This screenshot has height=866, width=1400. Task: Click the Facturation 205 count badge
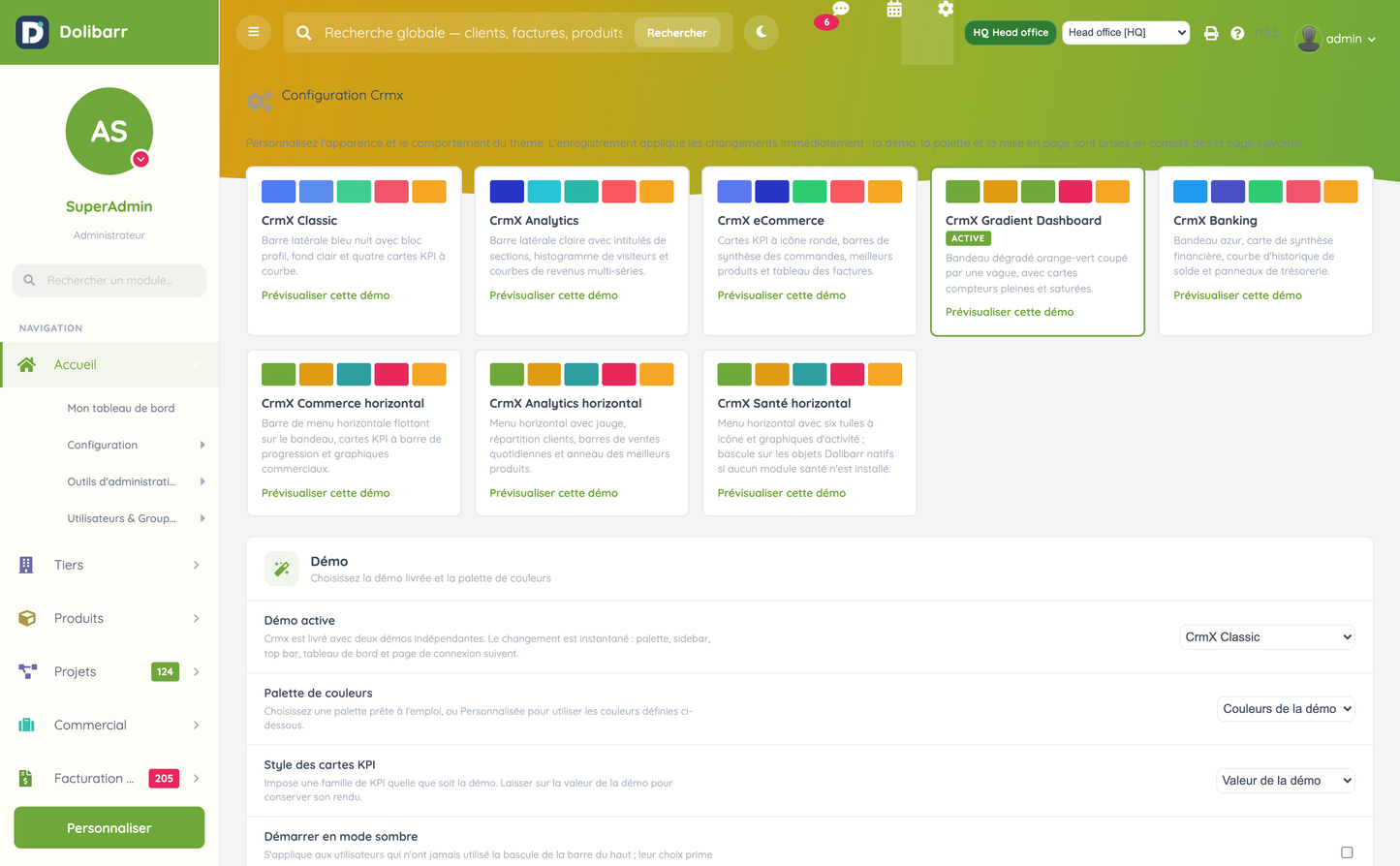[x=164, y=778]
